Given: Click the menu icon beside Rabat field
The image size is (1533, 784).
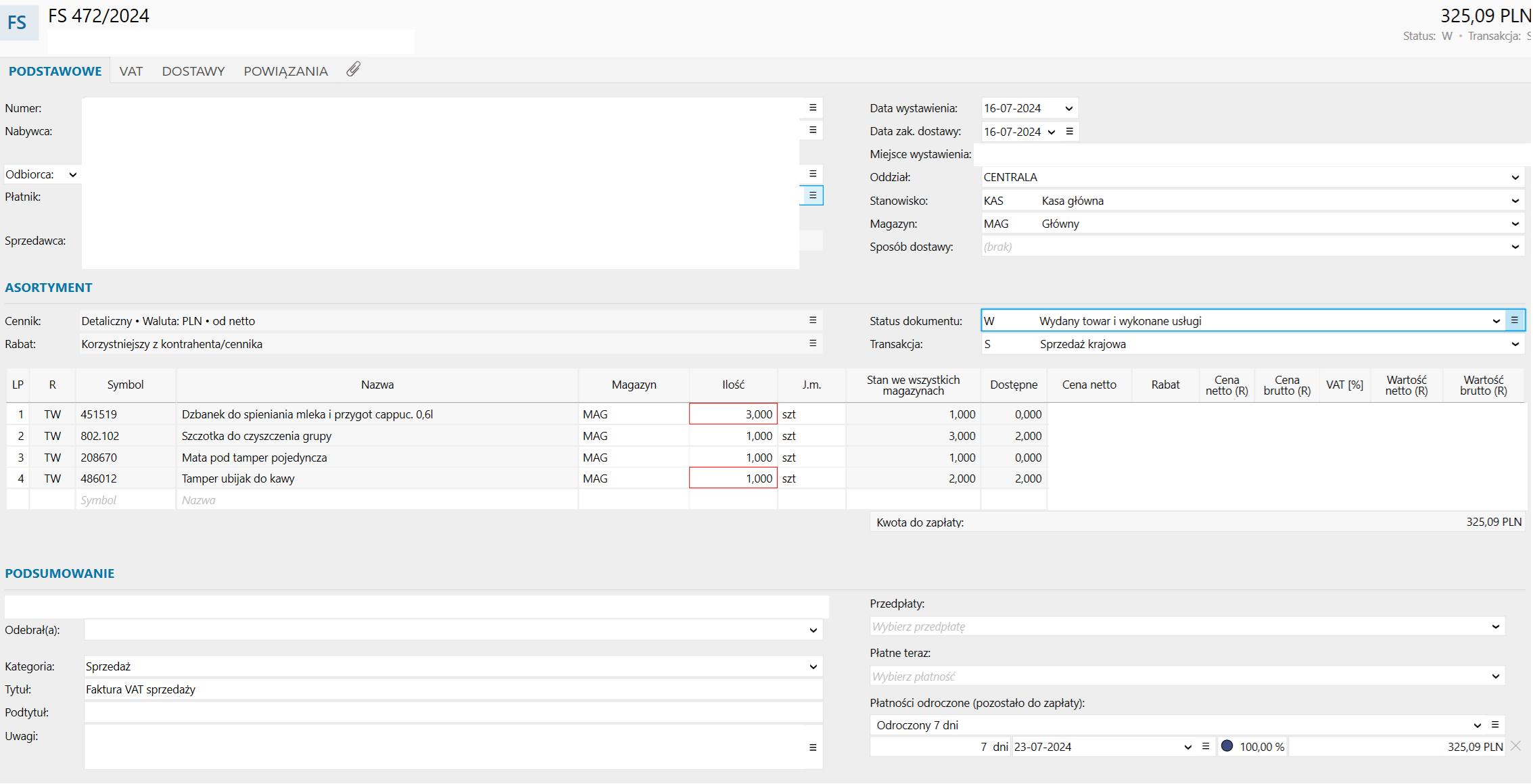Looking at the screenshot, I should (813, 343).
